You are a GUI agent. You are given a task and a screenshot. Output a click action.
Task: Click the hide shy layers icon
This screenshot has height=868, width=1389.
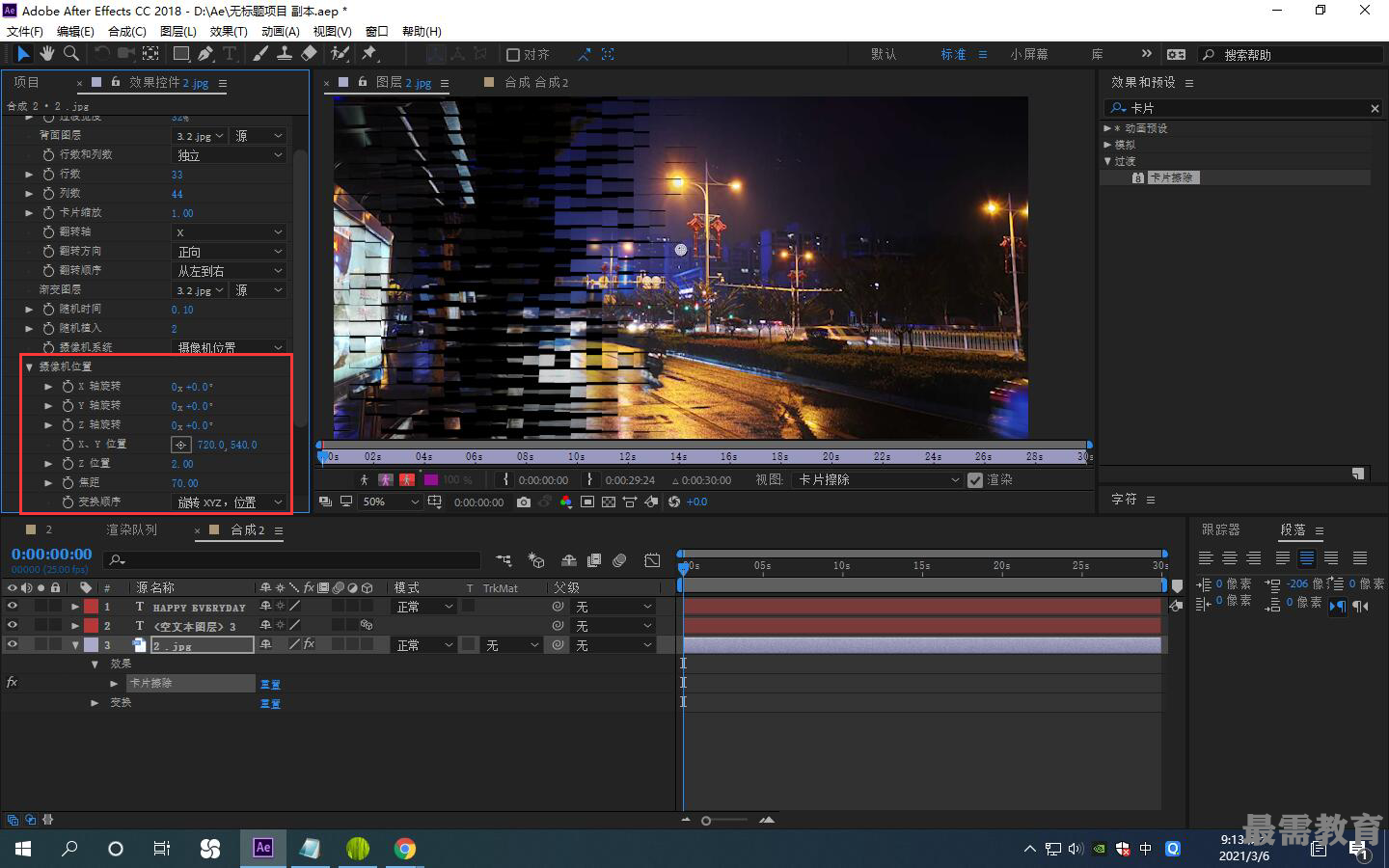click(x=569, y=560)
